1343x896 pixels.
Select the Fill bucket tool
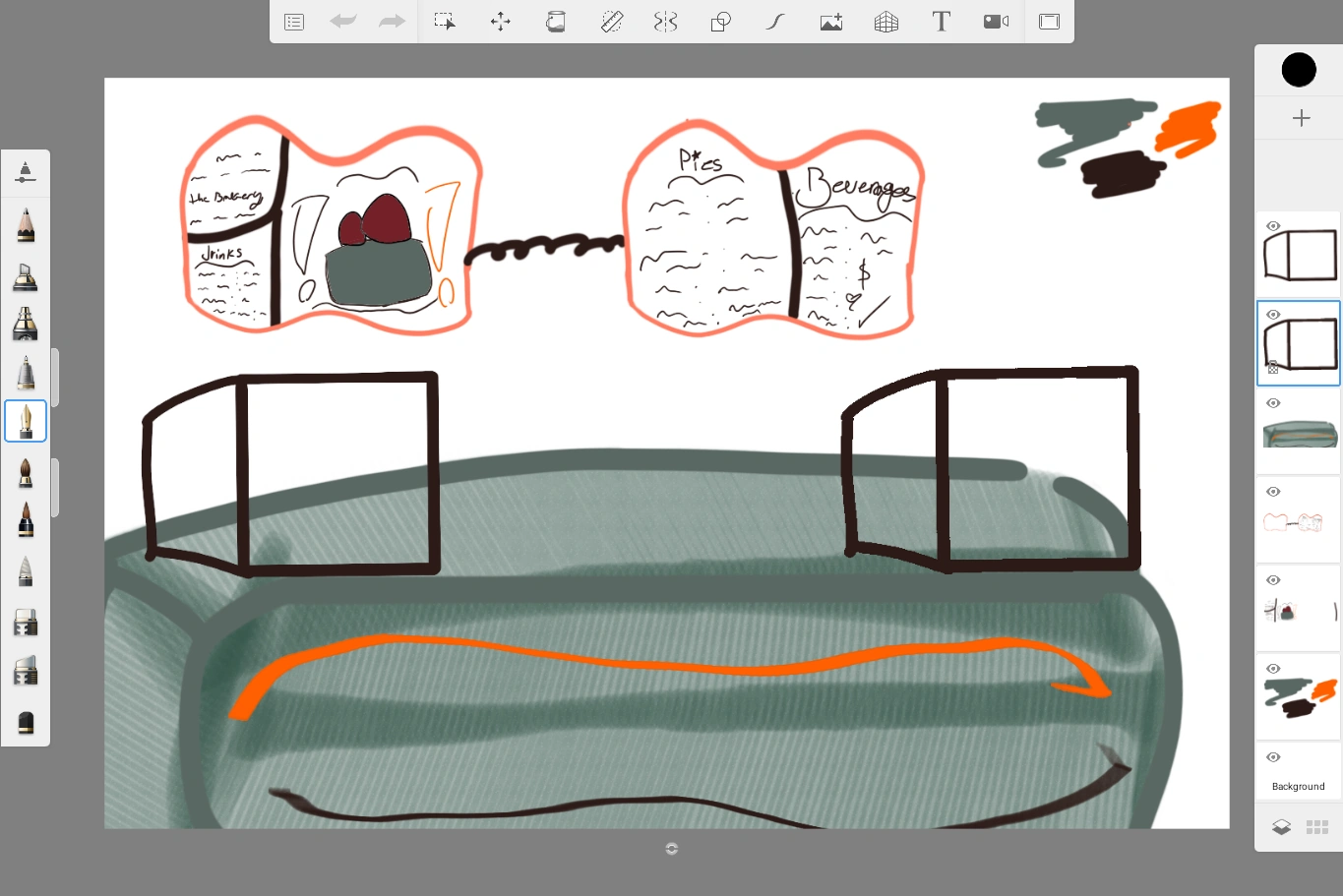tap(556, 21)
